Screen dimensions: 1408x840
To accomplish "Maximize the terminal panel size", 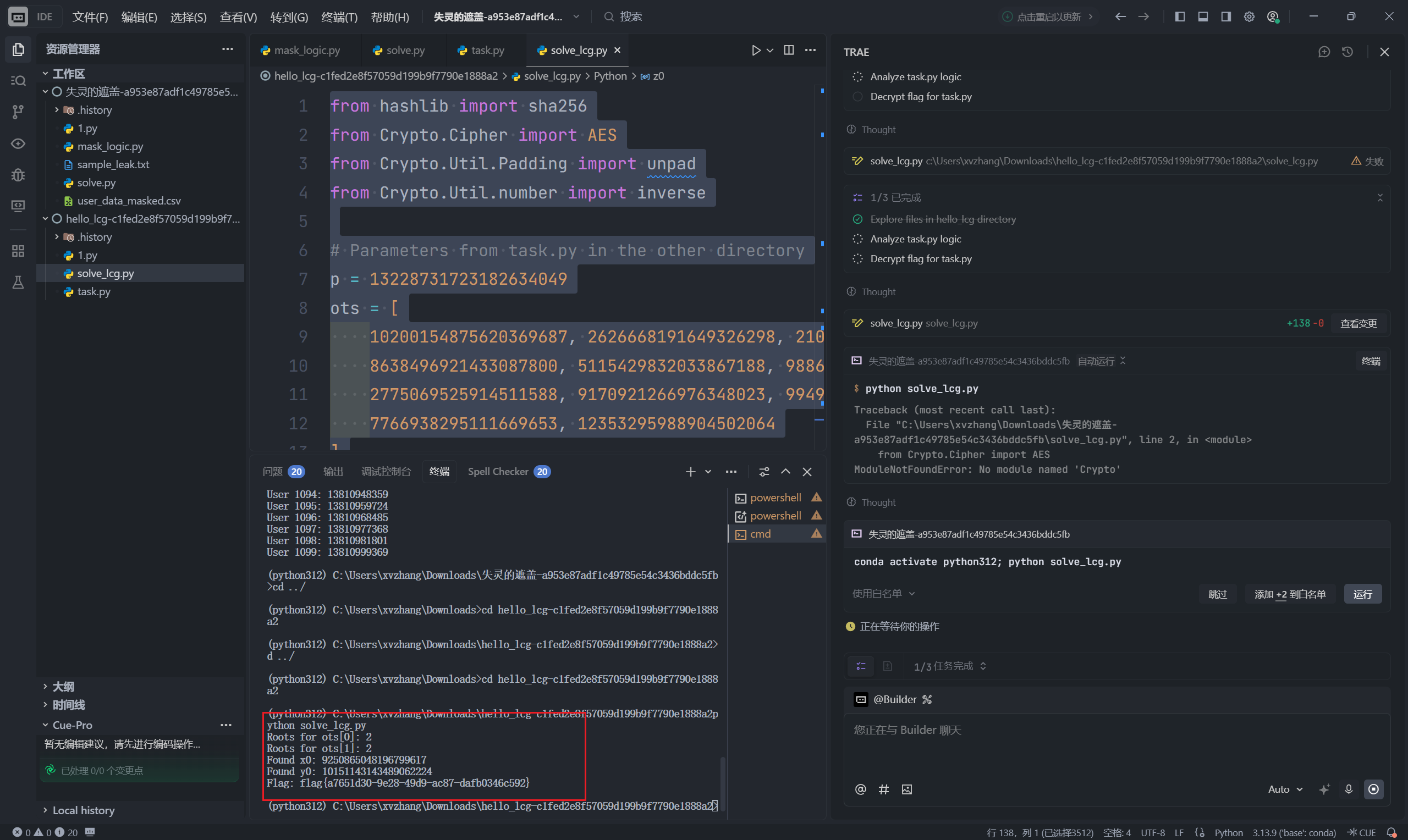I will point(786,472).
